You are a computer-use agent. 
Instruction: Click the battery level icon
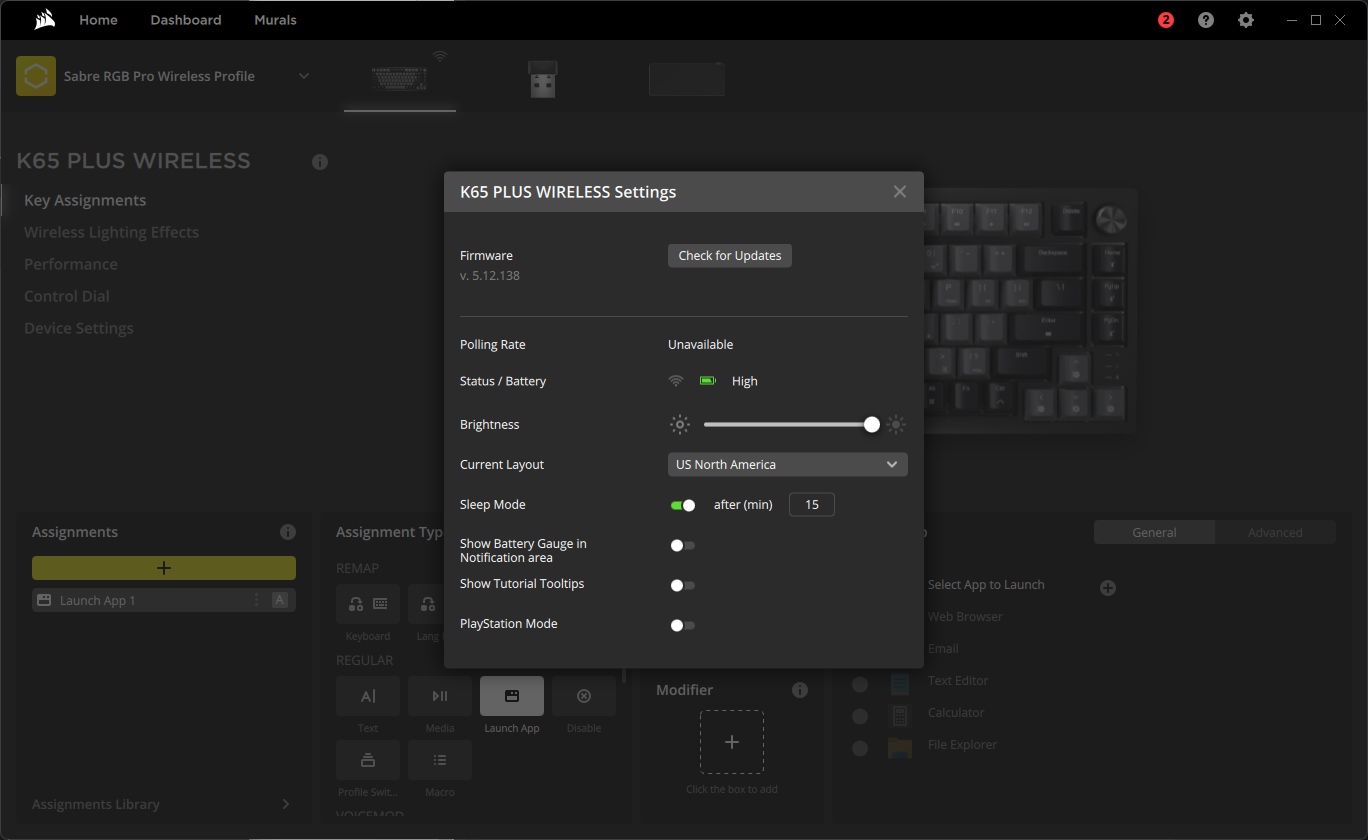[x=708, y=381]
